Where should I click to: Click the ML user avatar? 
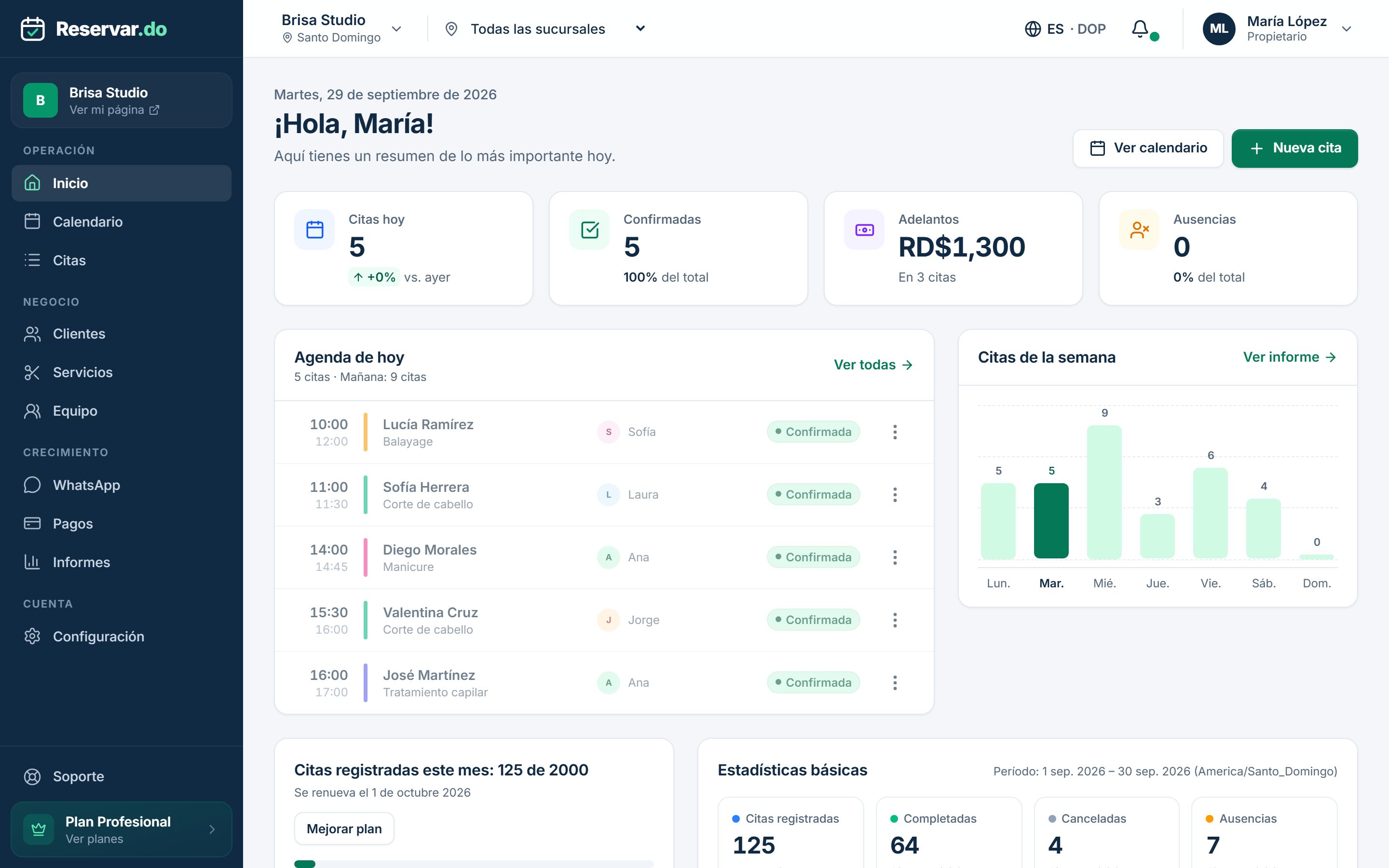pyautogui.click(x=1219, y=29)
